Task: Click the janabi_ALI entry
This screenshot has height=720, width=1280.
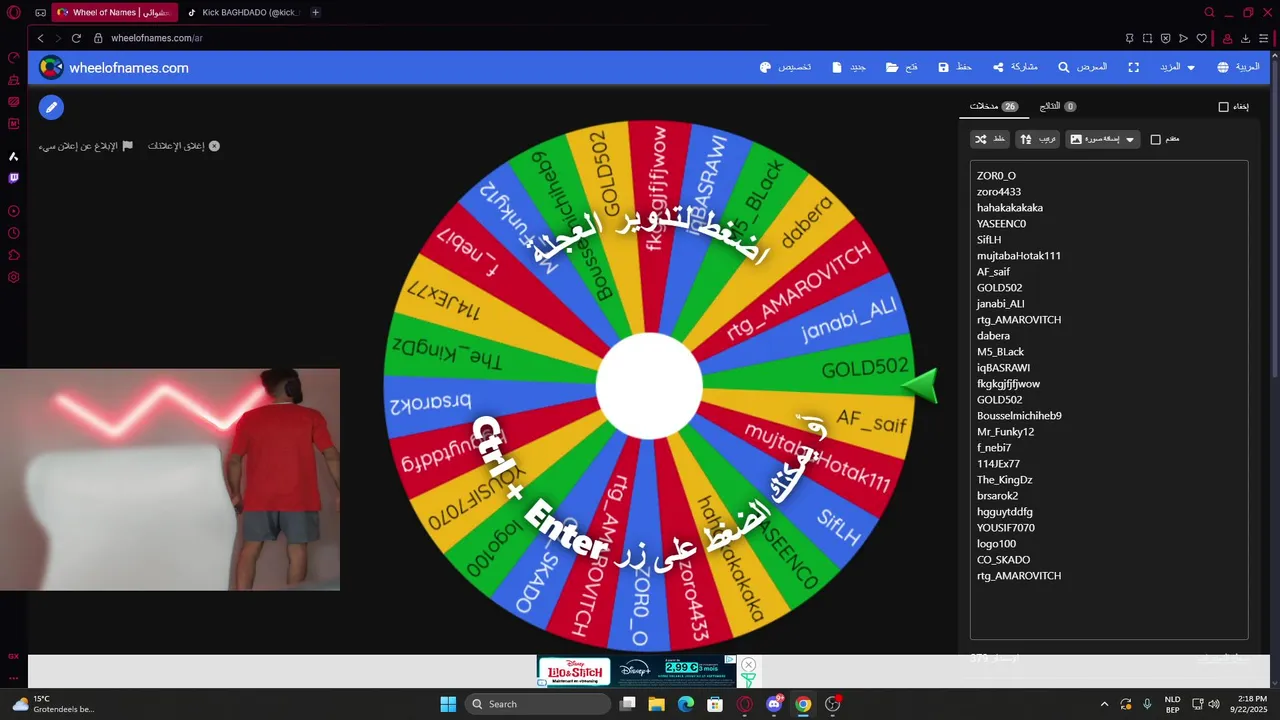Action: [1000, 304]
